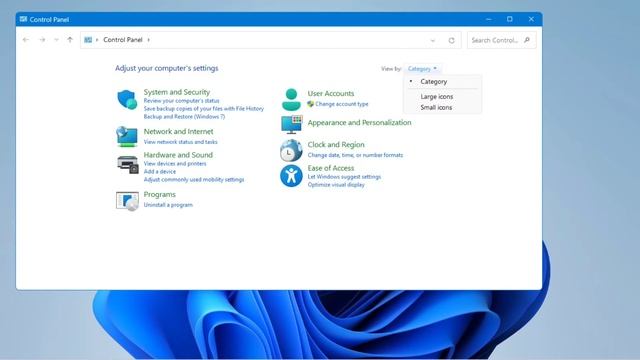Close the Control Panel window

531,19
